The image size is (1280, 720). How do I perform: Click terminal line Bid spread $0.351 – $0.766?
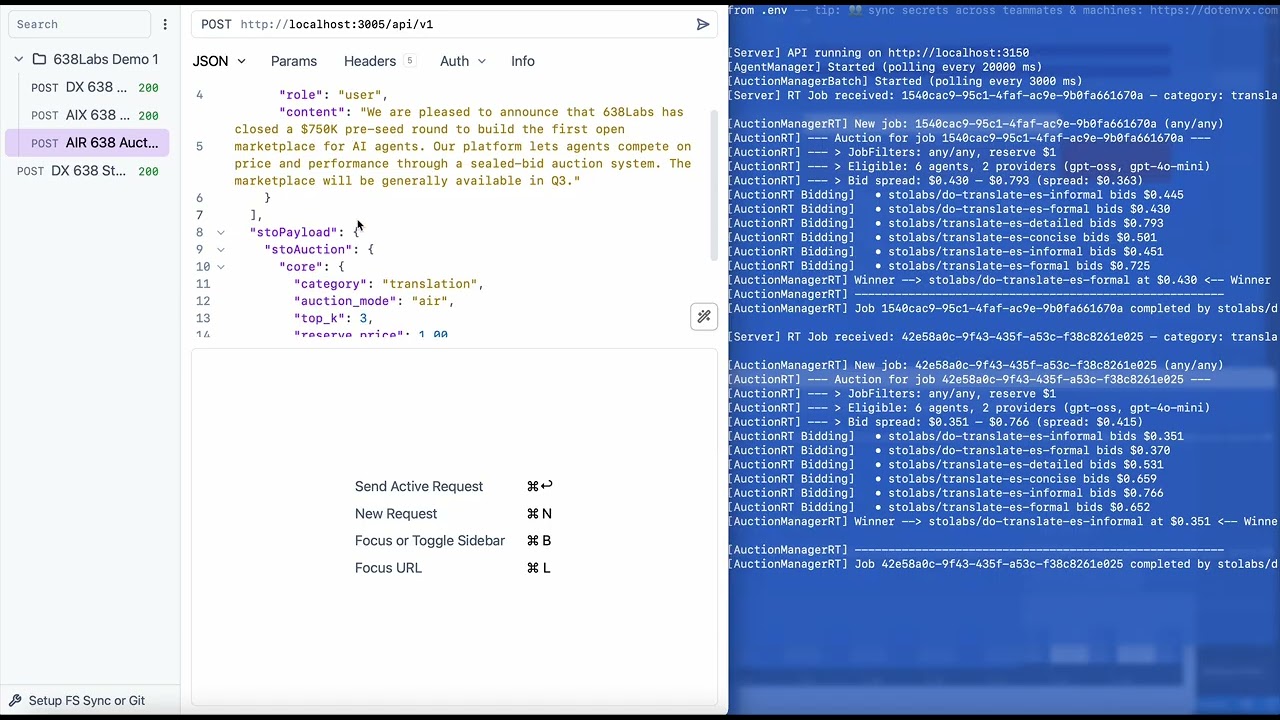click(x=935, y=422)
